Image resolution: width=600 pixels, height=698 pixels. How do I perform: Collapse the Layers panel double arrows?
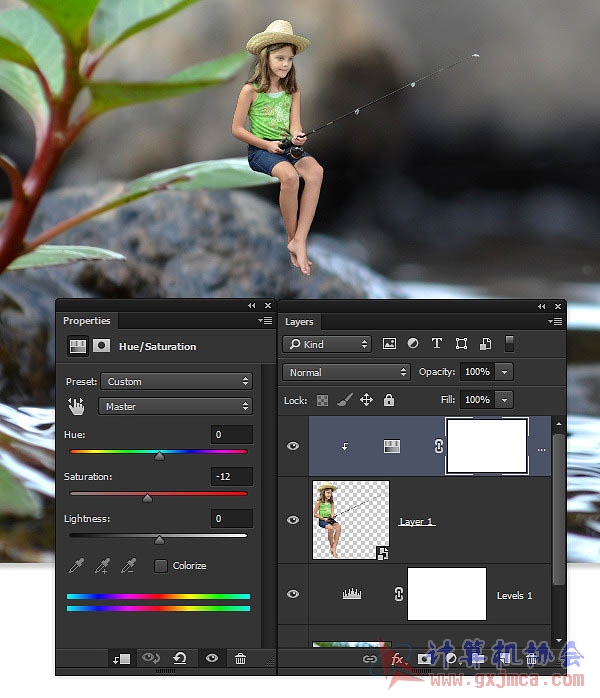[x=541, y=306]
